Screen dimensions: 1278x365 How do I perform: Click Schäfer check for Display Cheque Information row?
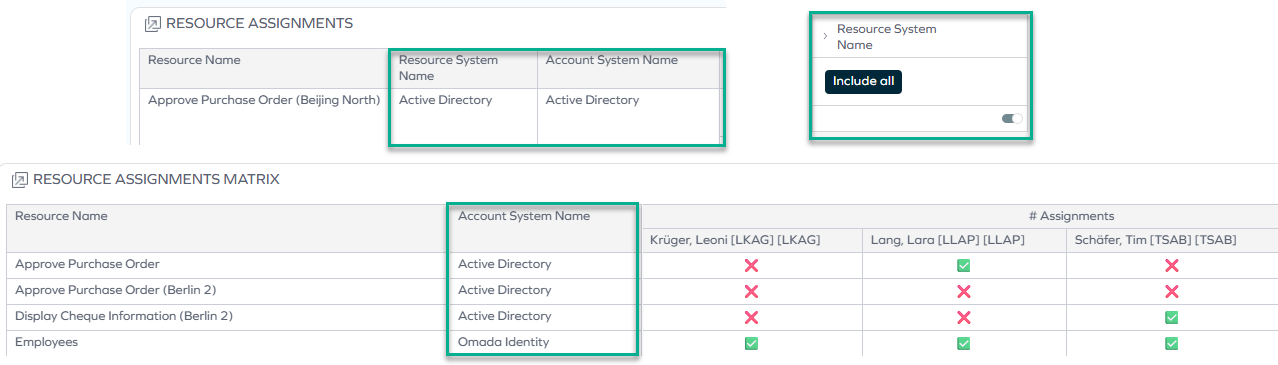tap(1172, 317)
